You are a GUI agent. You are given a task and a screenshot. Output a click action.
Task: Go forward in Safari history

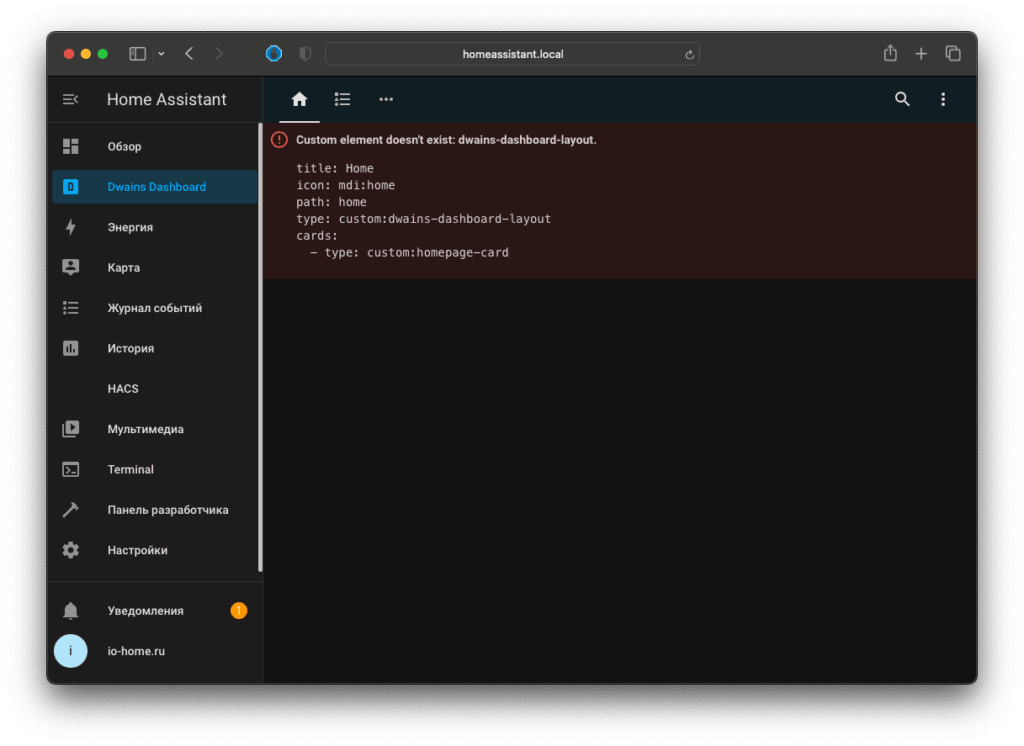tap(219, 54)
